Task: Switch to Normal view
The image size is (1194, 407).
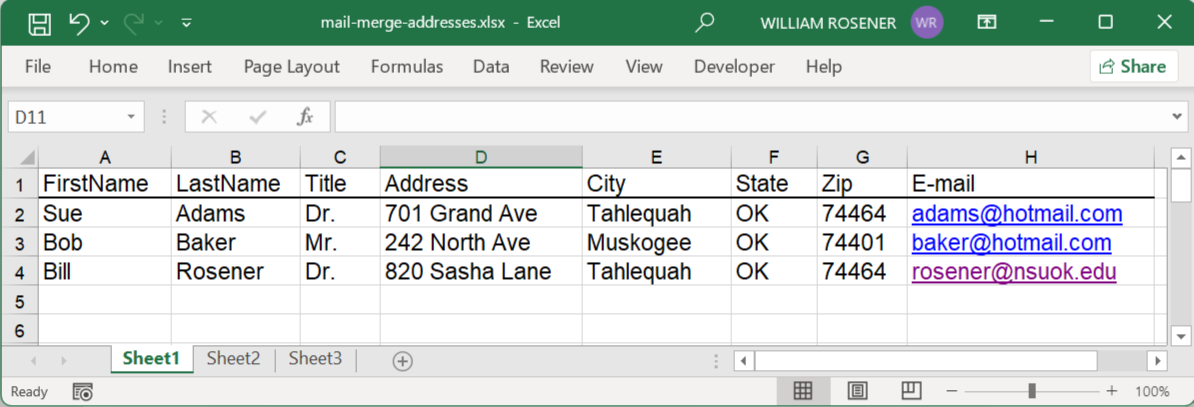Action: click(x=803, y=391)
